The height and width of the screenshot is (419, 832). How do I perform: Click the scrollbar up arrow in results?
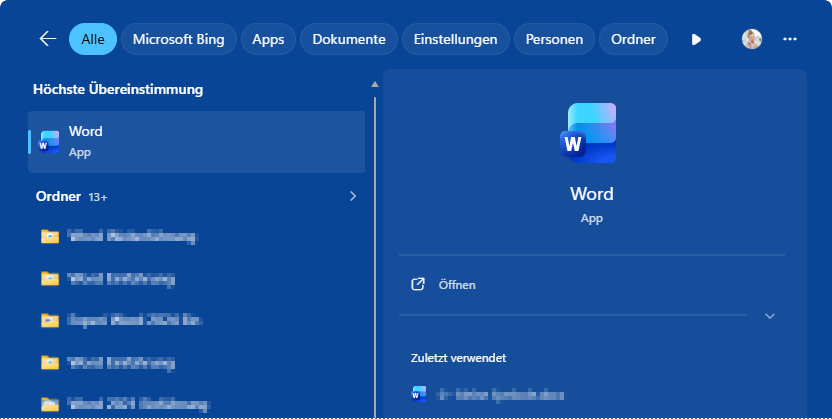tap(375, 84)
